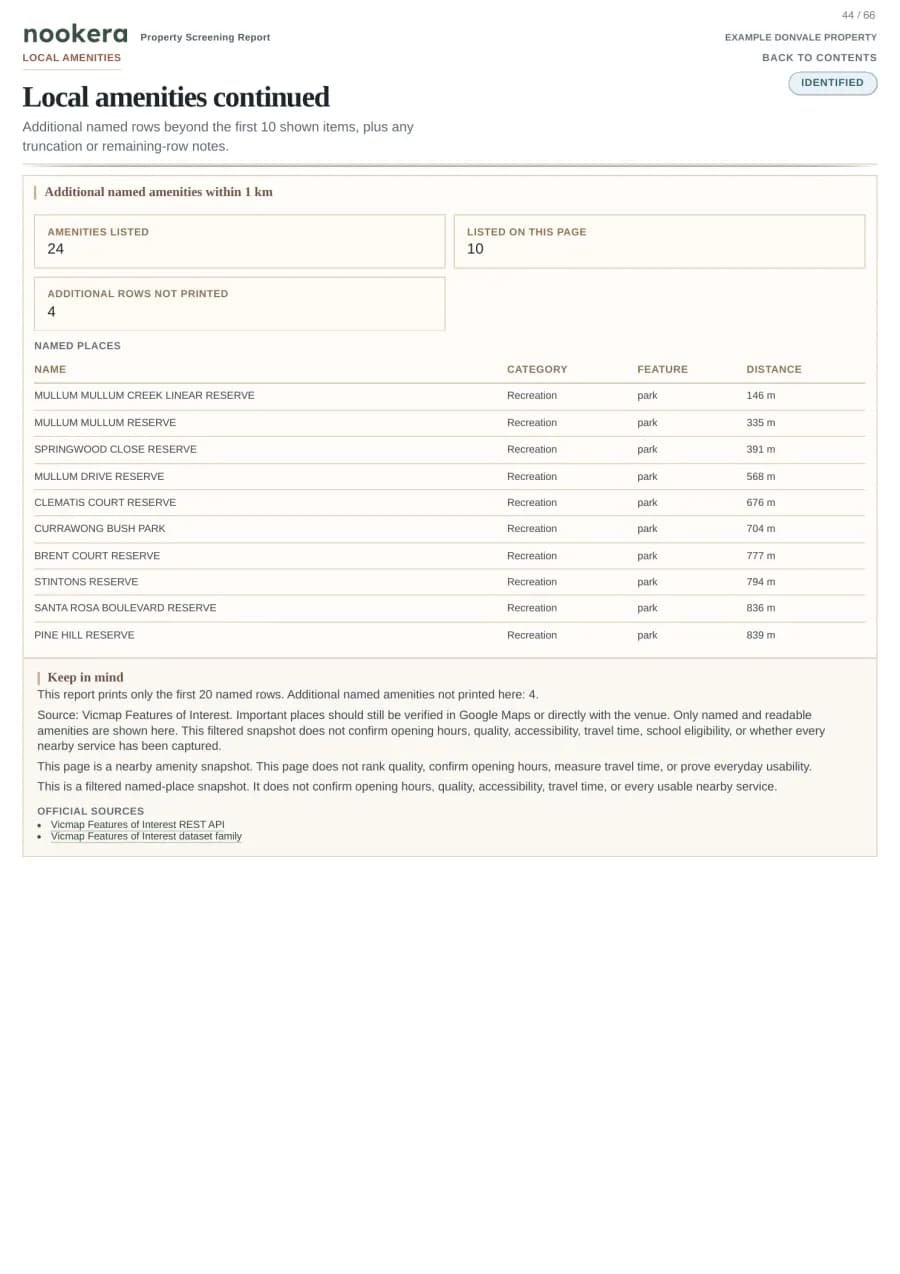
Task: Click the CATEGORY column header
Action: point(537,370)
